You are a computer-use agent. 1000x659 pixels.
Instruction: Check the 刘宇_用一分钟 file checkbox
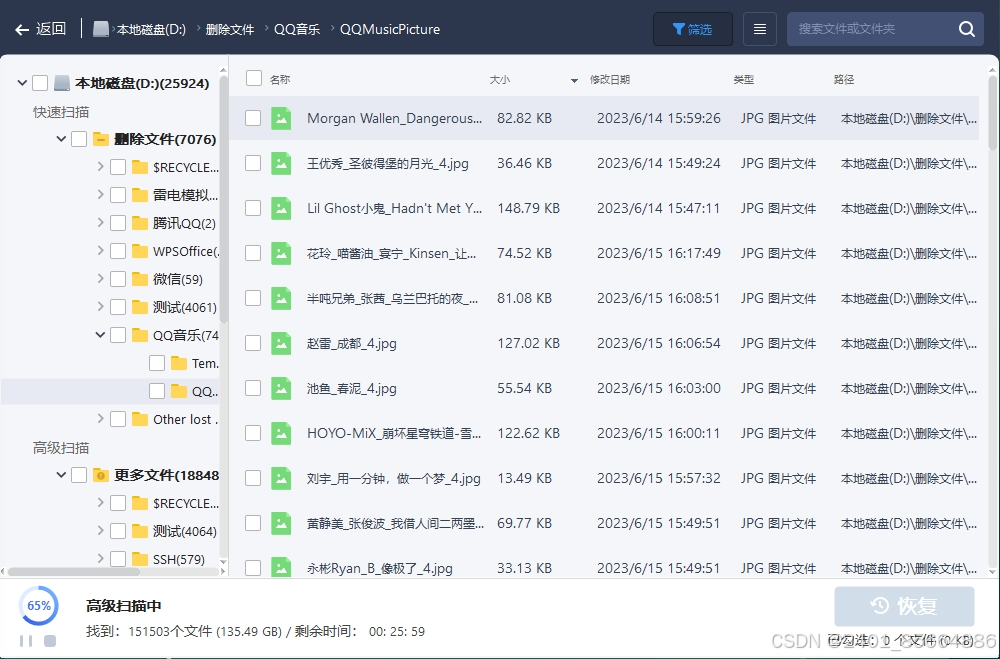pos(253,478)
